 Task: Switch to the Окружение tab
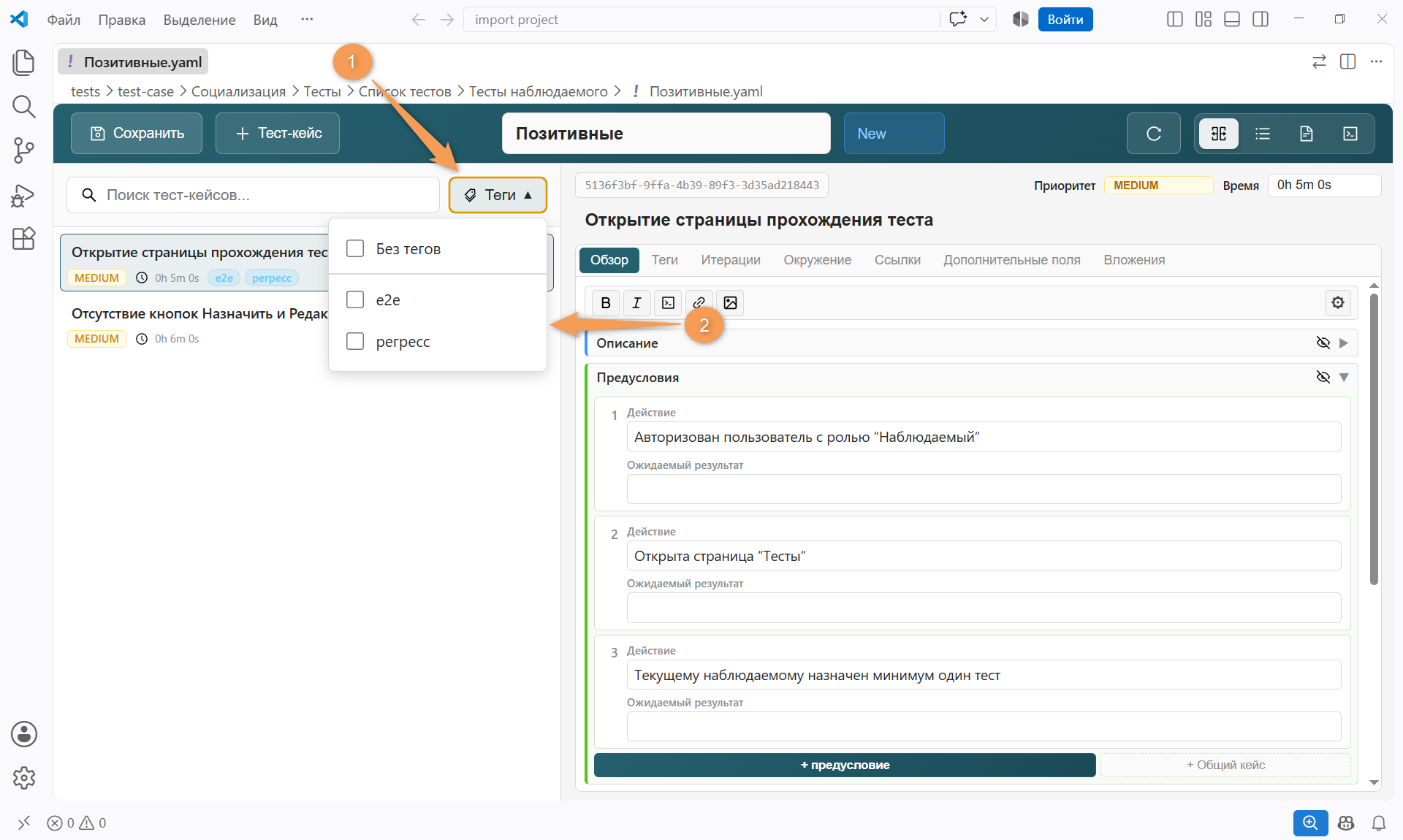tap(818, 260)
